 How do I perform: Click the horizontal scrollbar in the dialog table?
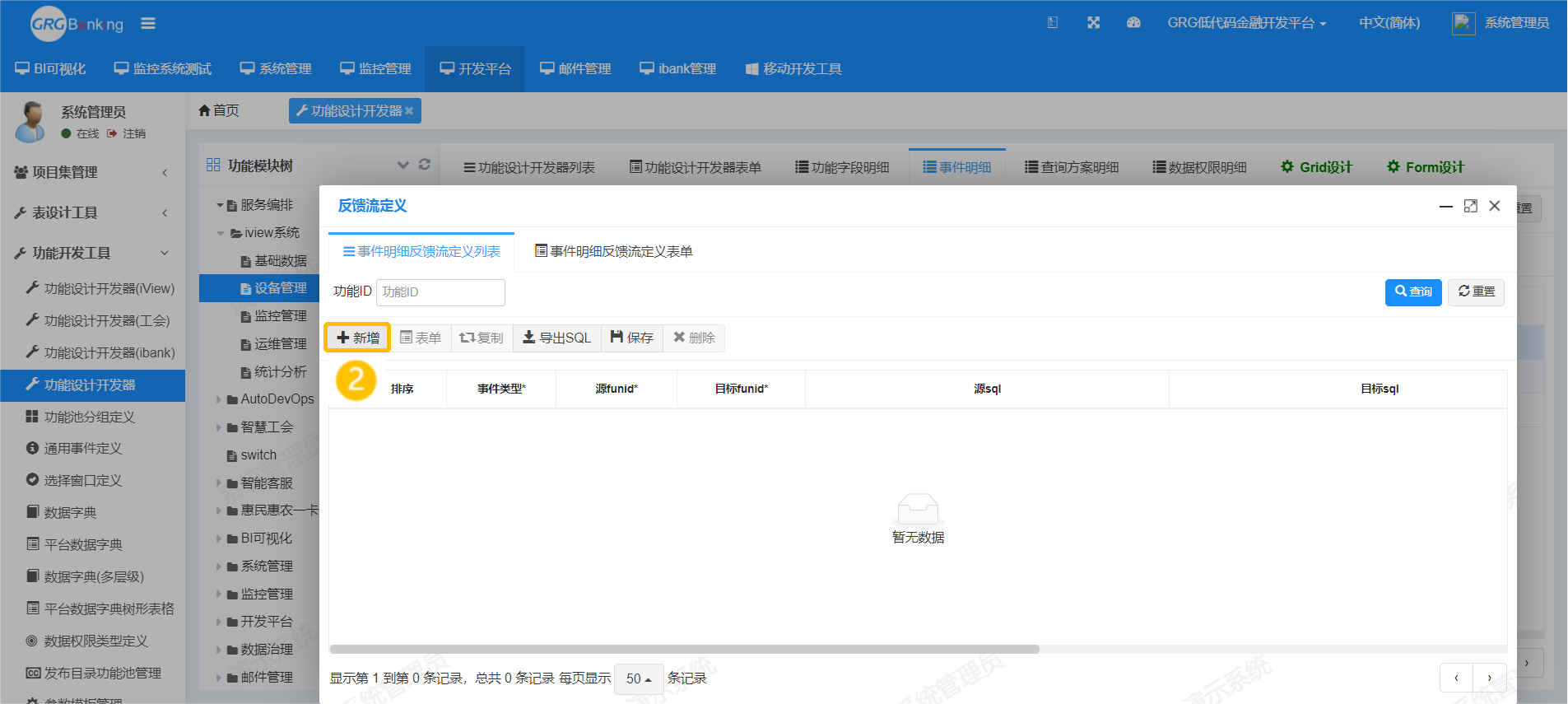tap(684, 649)
